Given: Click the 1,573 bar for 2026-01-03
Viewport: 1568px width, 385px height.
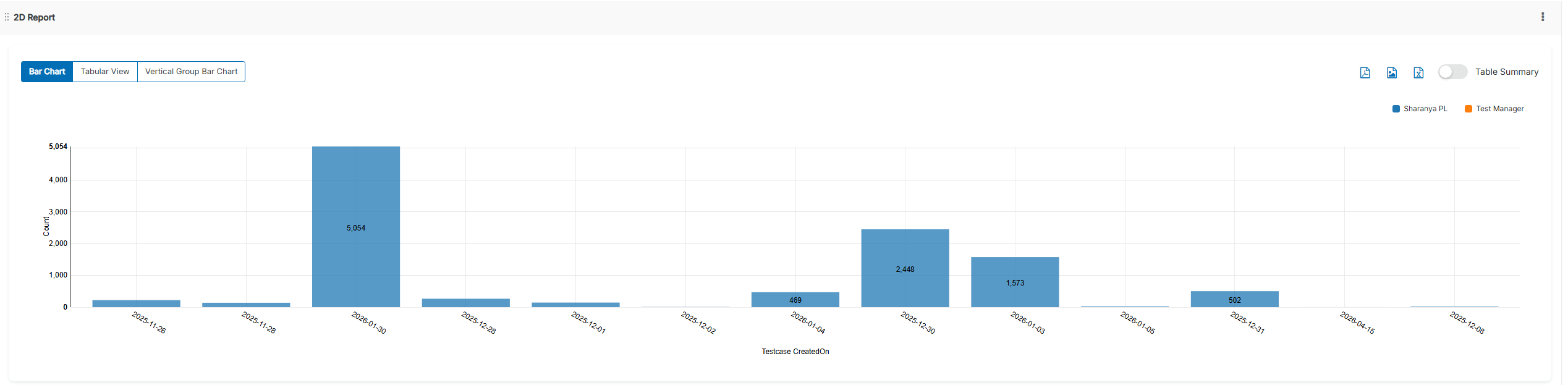Looking at the screenshot, I should coord(1015,282).
